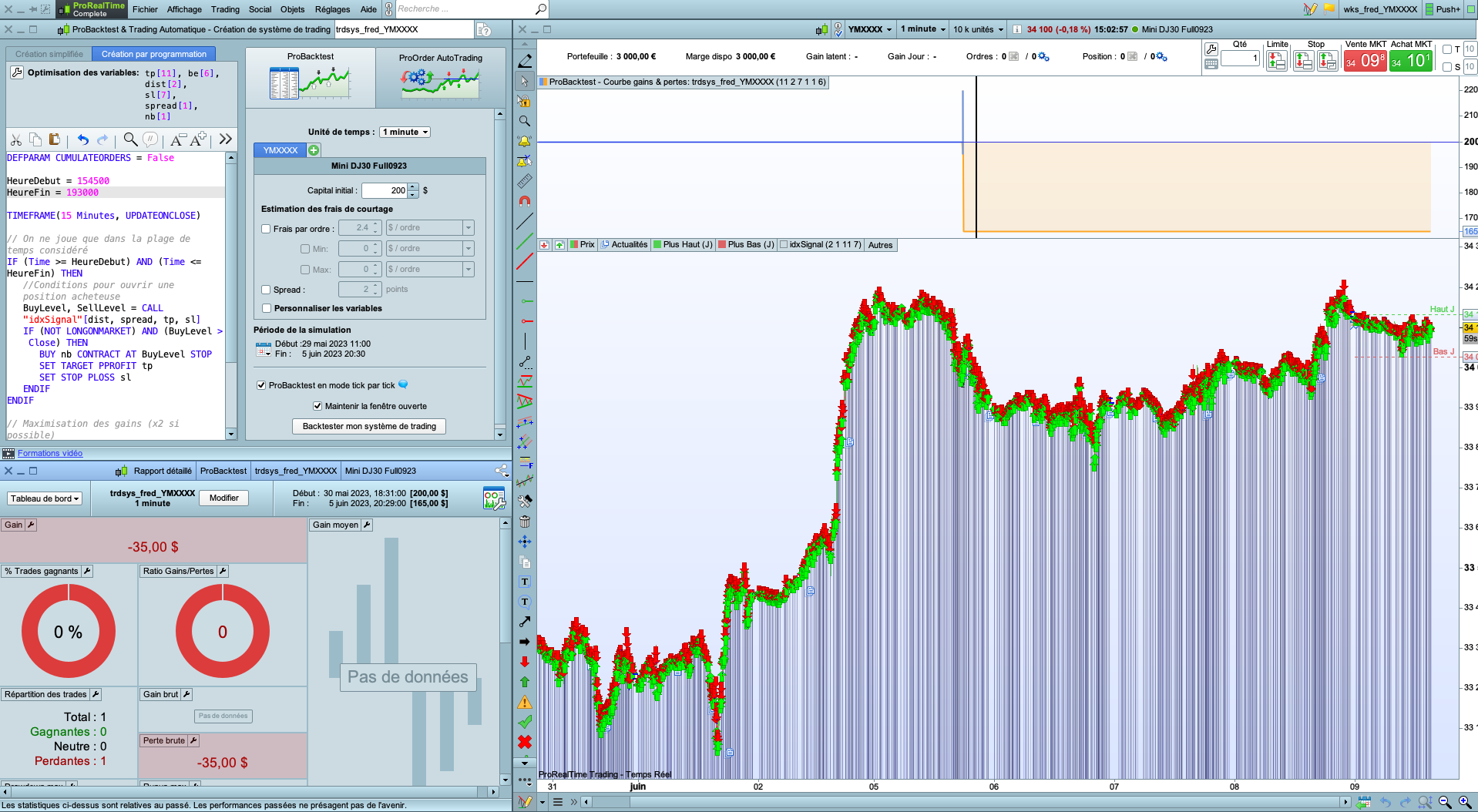Click the Autres indicator button
Screen dimensions: 1478x812
tap(880, 245)
